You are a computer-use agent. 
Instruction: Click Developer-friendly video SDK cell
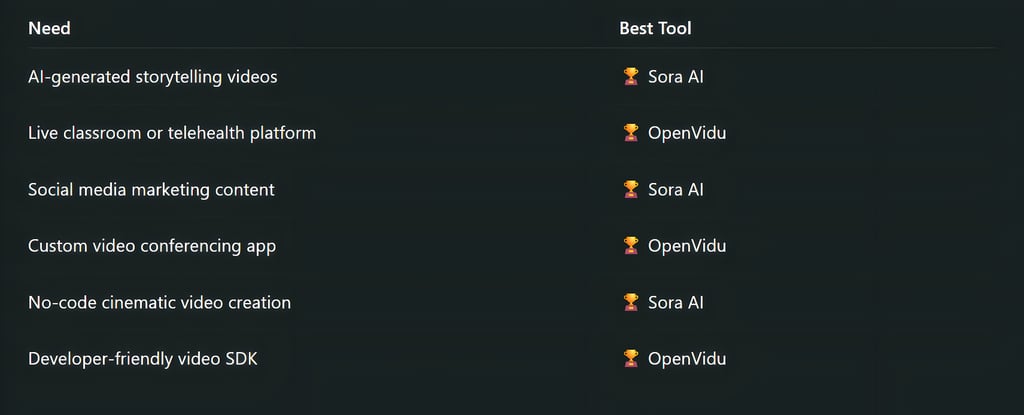click(x=143, y=359)
